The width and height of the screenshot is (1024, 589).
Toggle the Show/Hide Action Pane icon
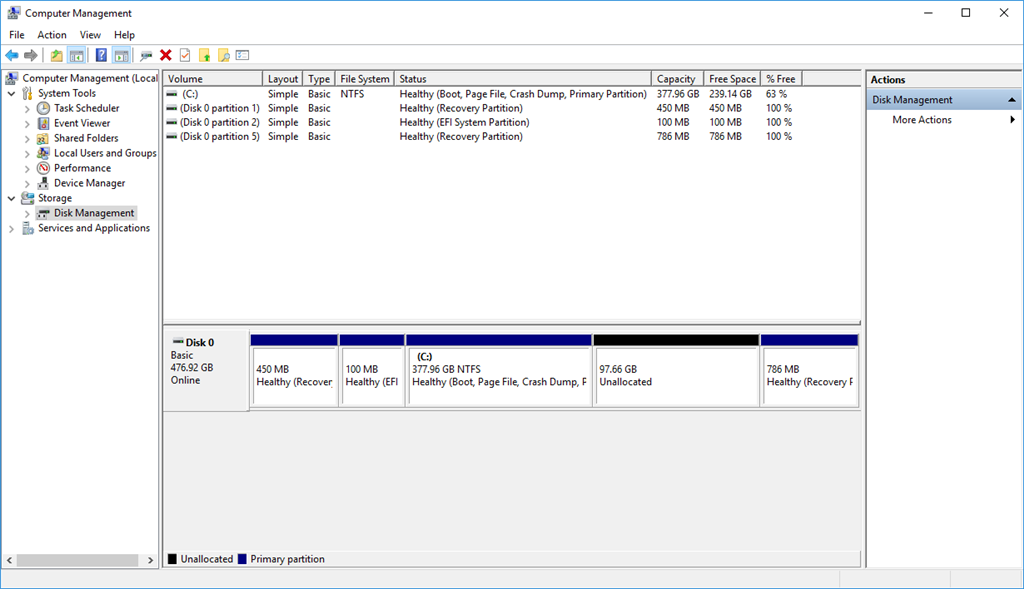coord(121,56)
